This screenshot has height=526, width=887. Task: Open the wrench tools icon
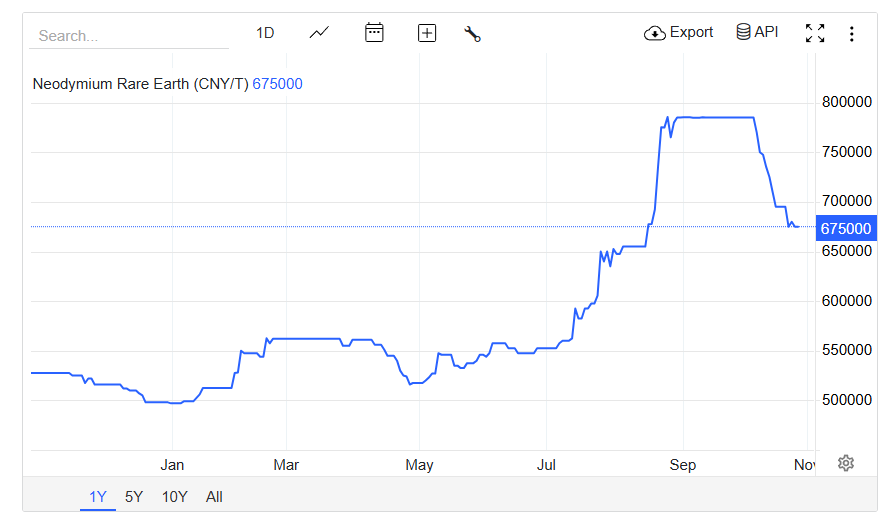coord(473,34)
